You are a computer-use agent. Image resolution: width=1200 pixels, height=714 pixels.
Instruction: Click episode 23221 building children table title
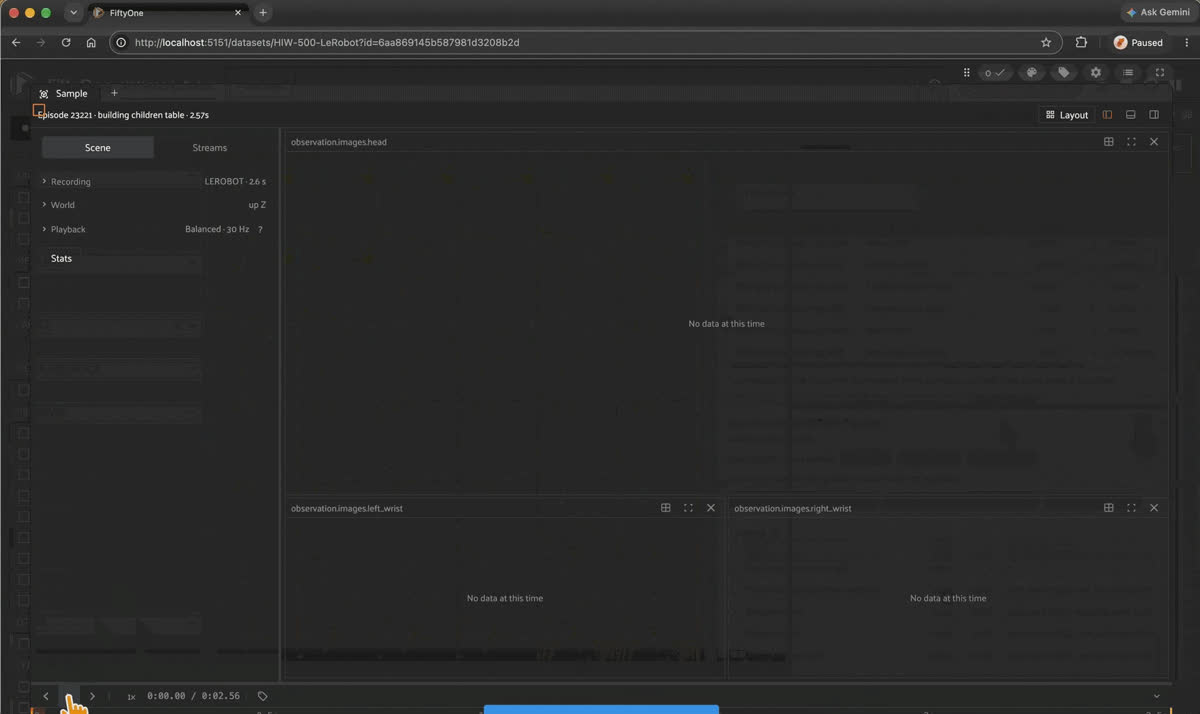click(x=123, y=115)
